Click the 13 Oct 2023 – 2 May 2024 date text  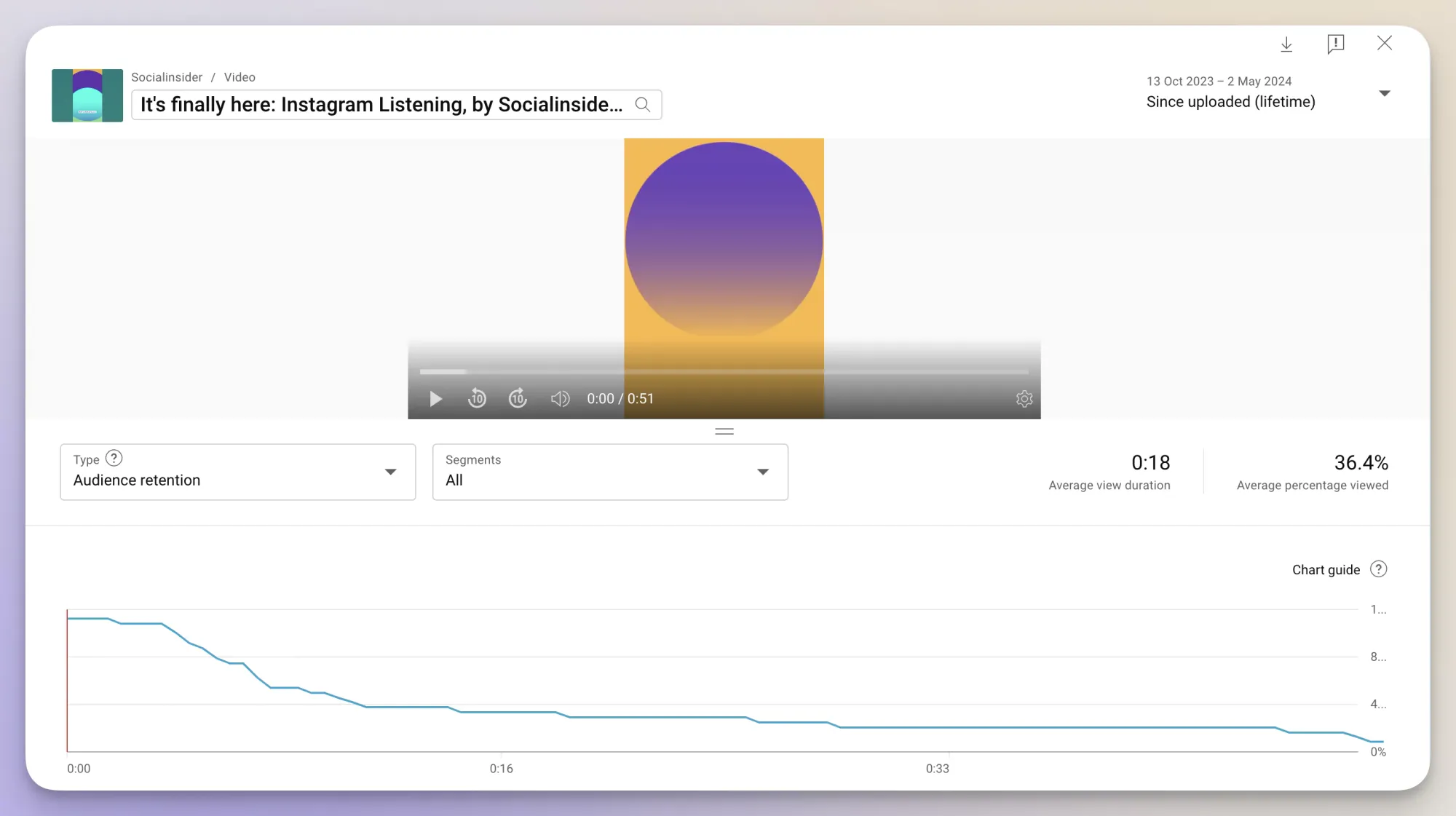[1219, 82]
